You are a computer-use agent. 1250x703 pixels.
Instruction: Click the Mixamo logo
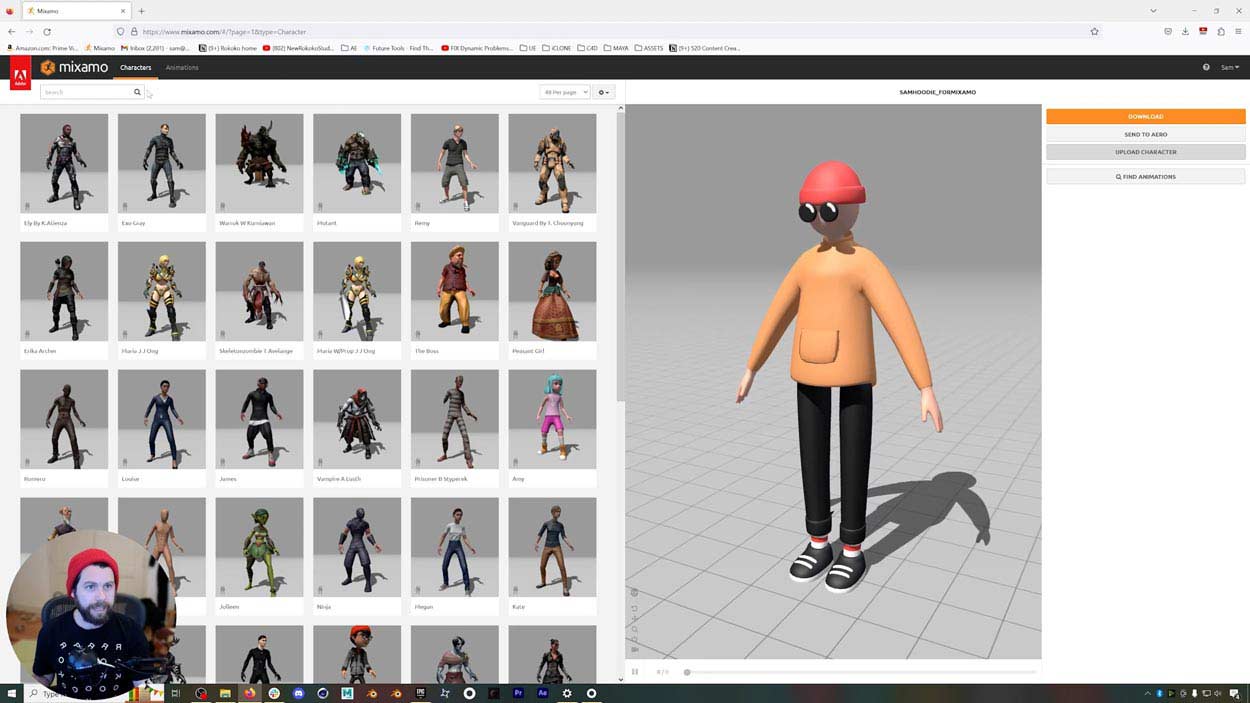coord(74,68)
